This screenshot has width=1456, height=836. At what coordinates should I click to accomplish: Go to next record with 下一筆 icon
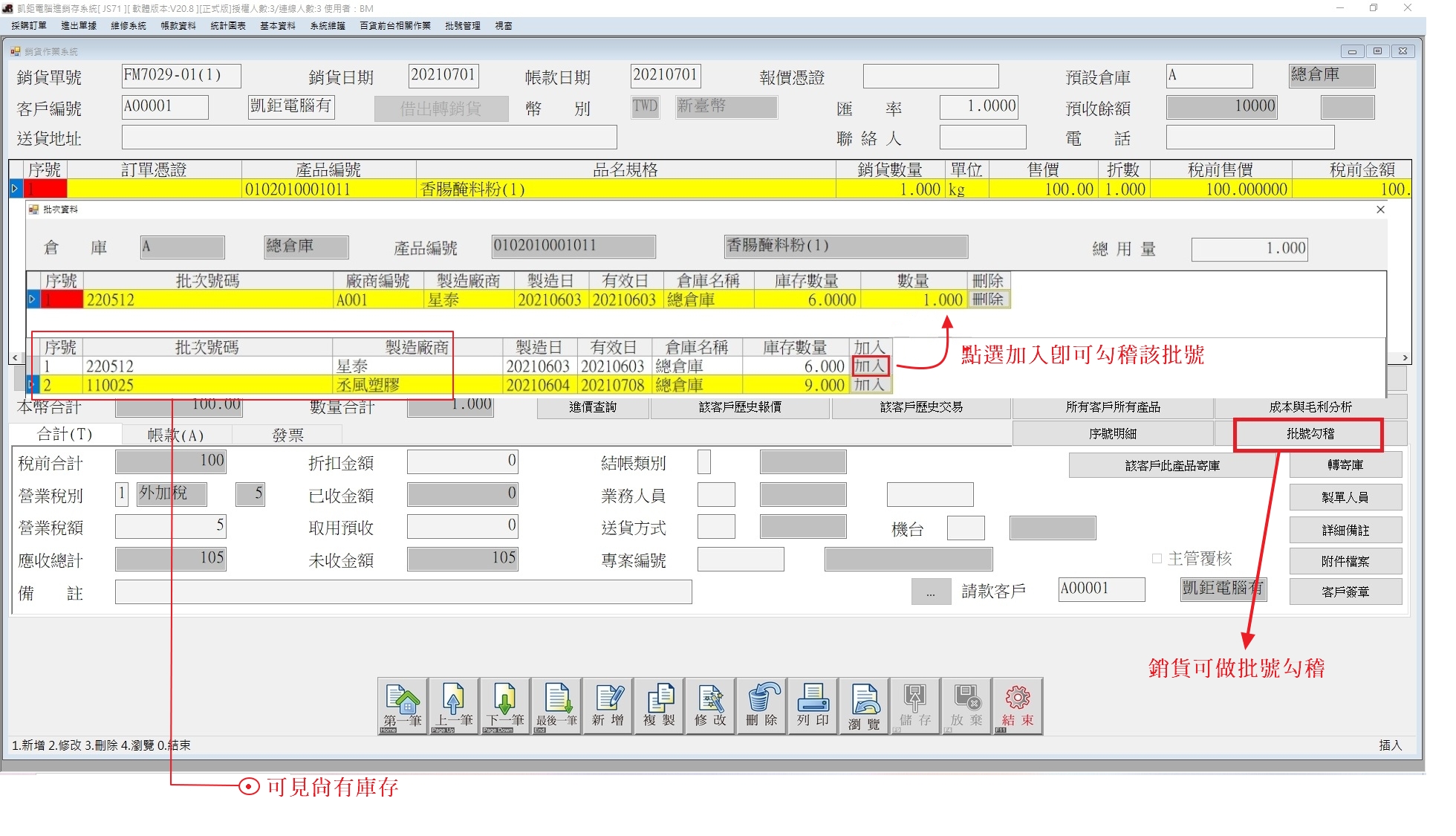click(x=504, y=706)
